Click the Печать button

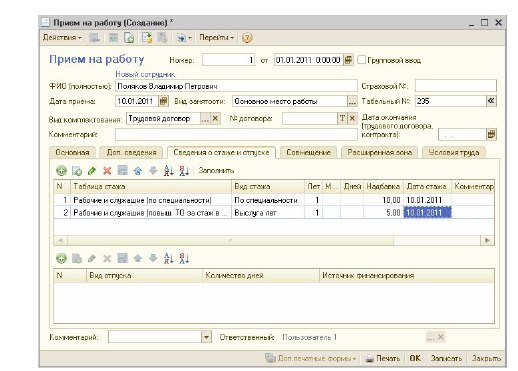pos(383,358)
